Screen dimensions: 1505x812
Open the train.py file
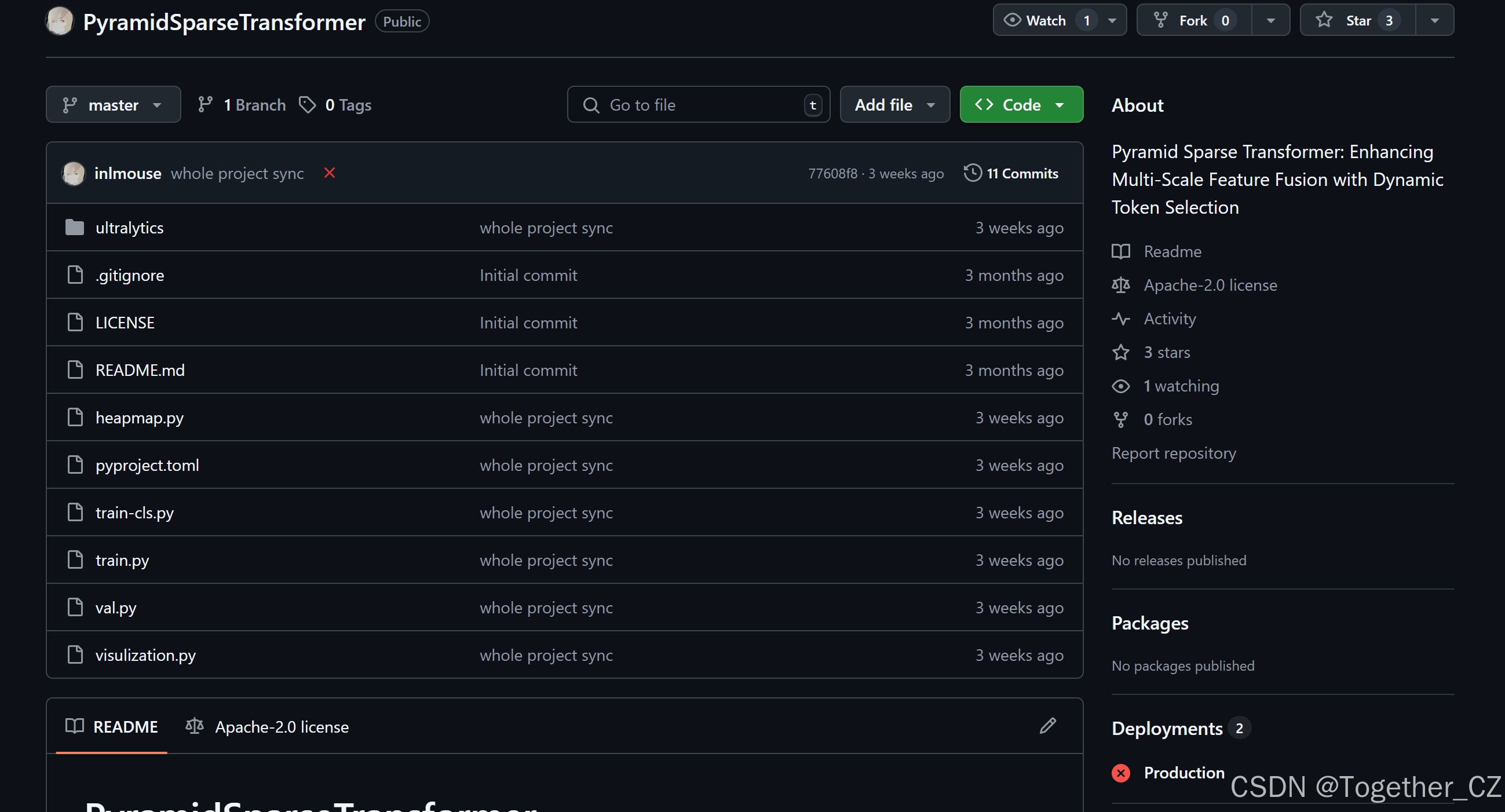point(122,559)
